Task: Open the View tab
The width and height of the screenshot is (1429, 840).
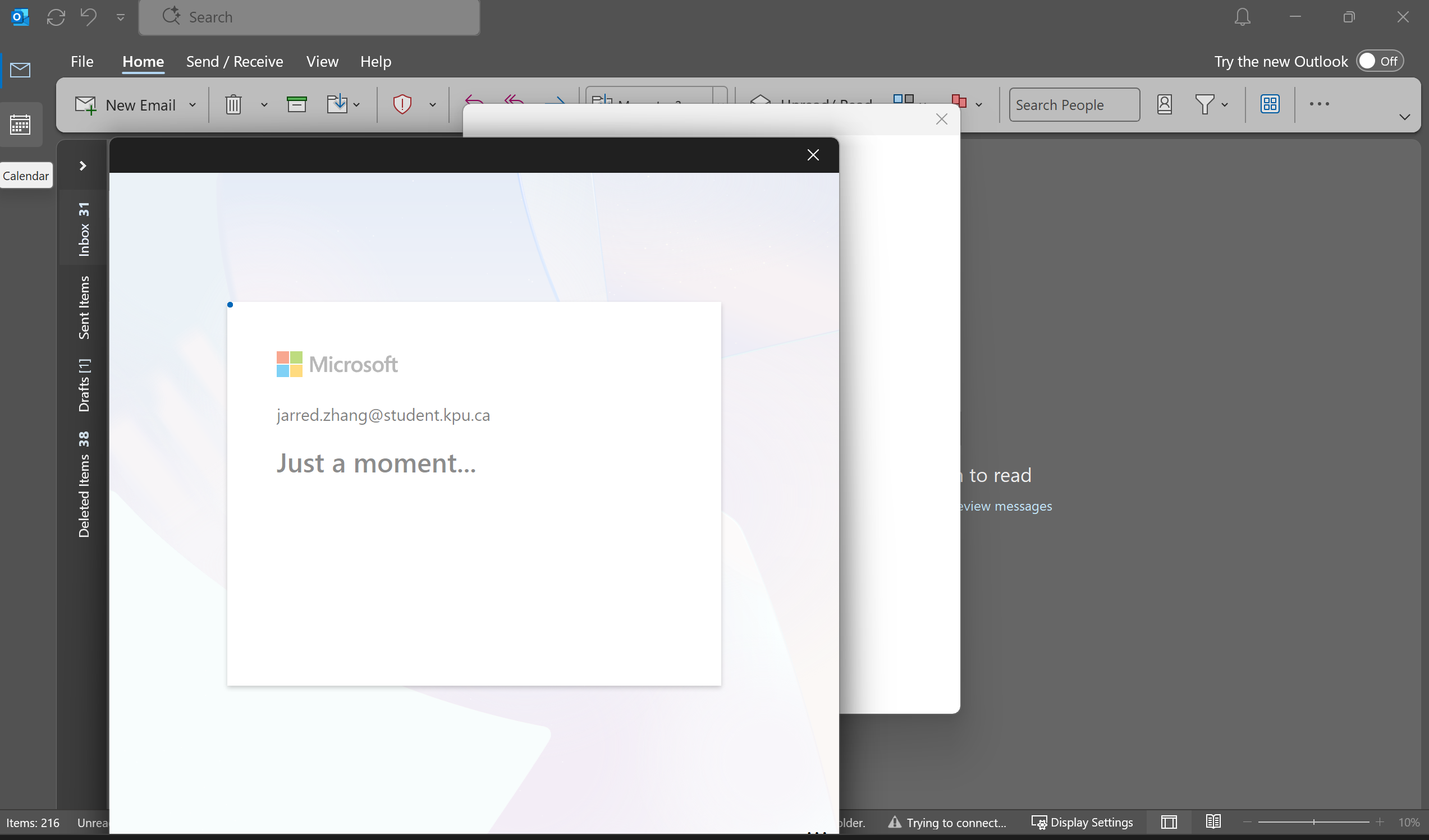Action: click(322, 61)
